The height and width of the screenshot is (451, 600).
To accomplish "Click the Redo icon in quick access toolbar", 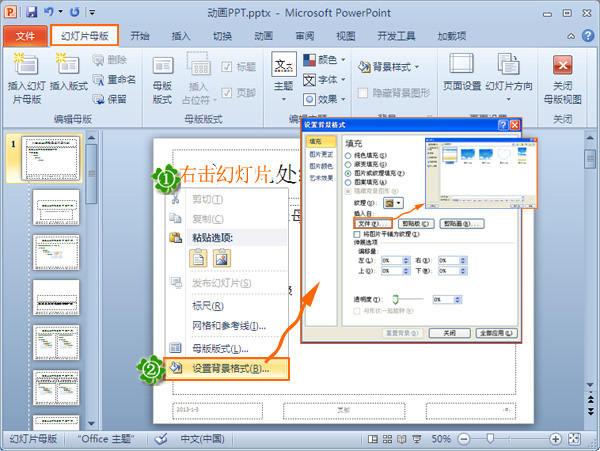I will 75,12.
